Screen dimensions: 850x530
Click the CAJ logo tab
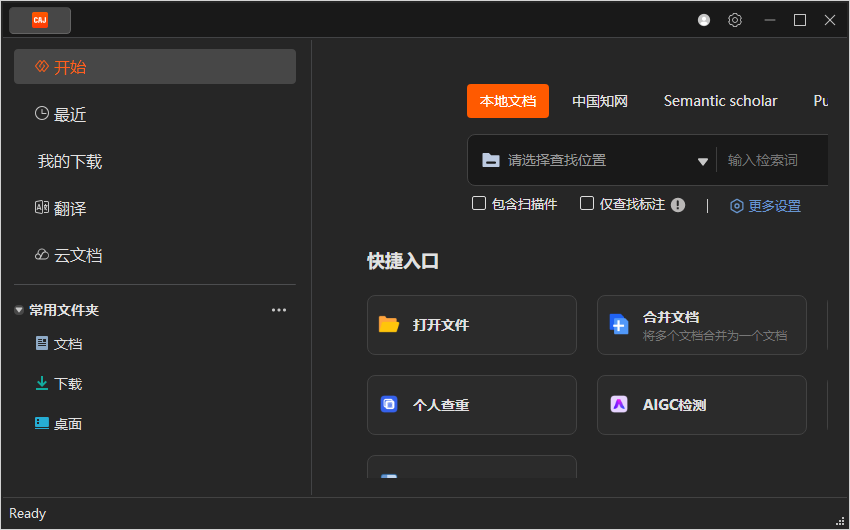(x=40, y=21)
